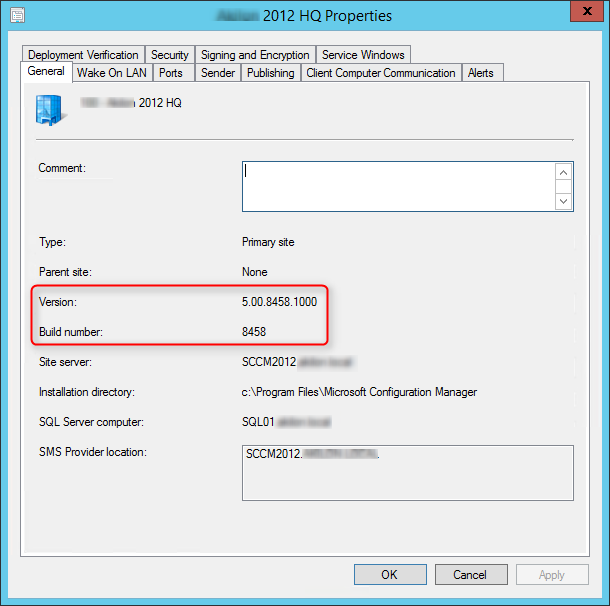Close the Properties dialog window

(587, 11)
